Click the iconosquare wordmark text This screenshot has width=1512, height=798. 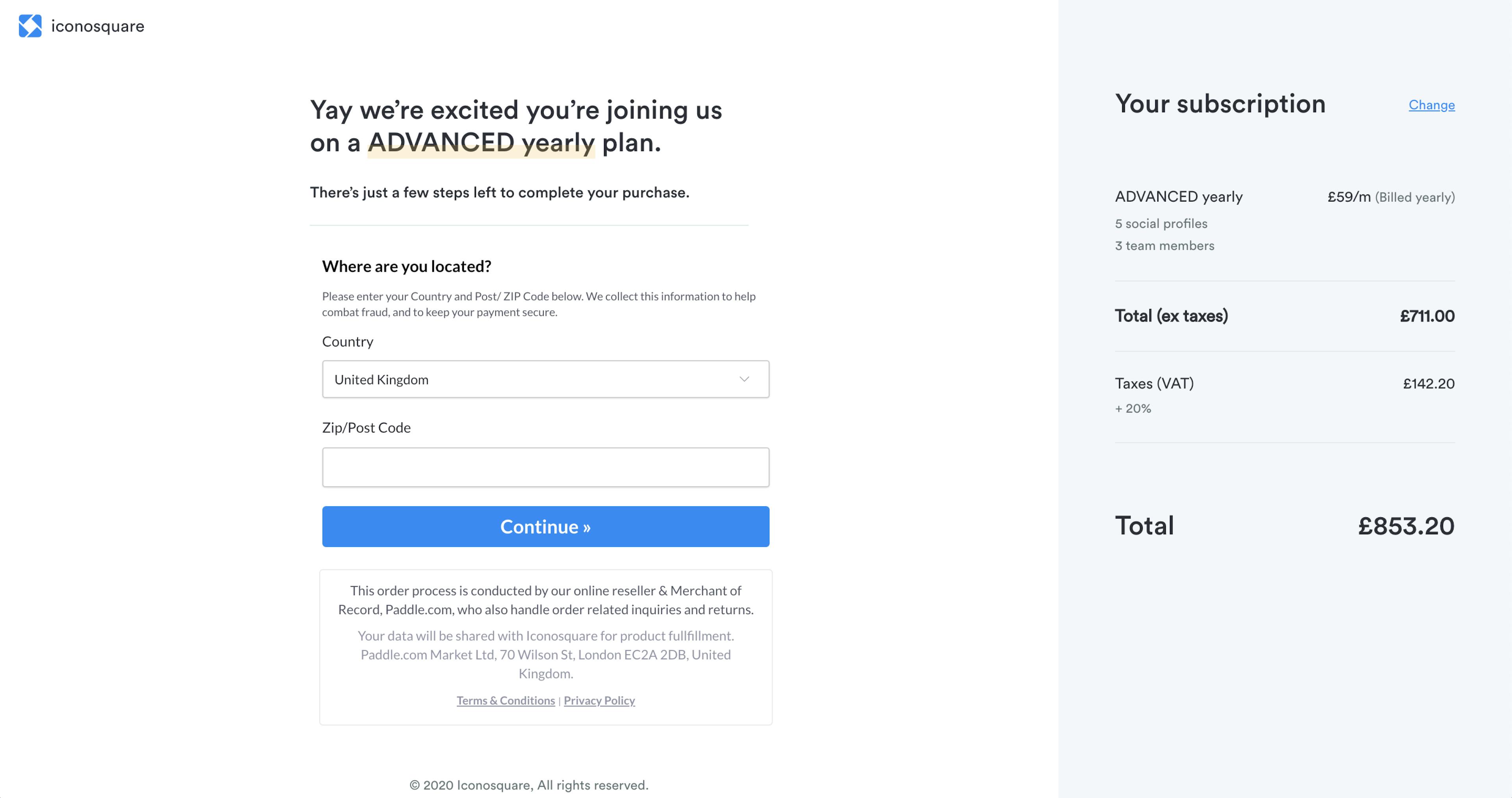pyautogui.click(x=97, y=26)
